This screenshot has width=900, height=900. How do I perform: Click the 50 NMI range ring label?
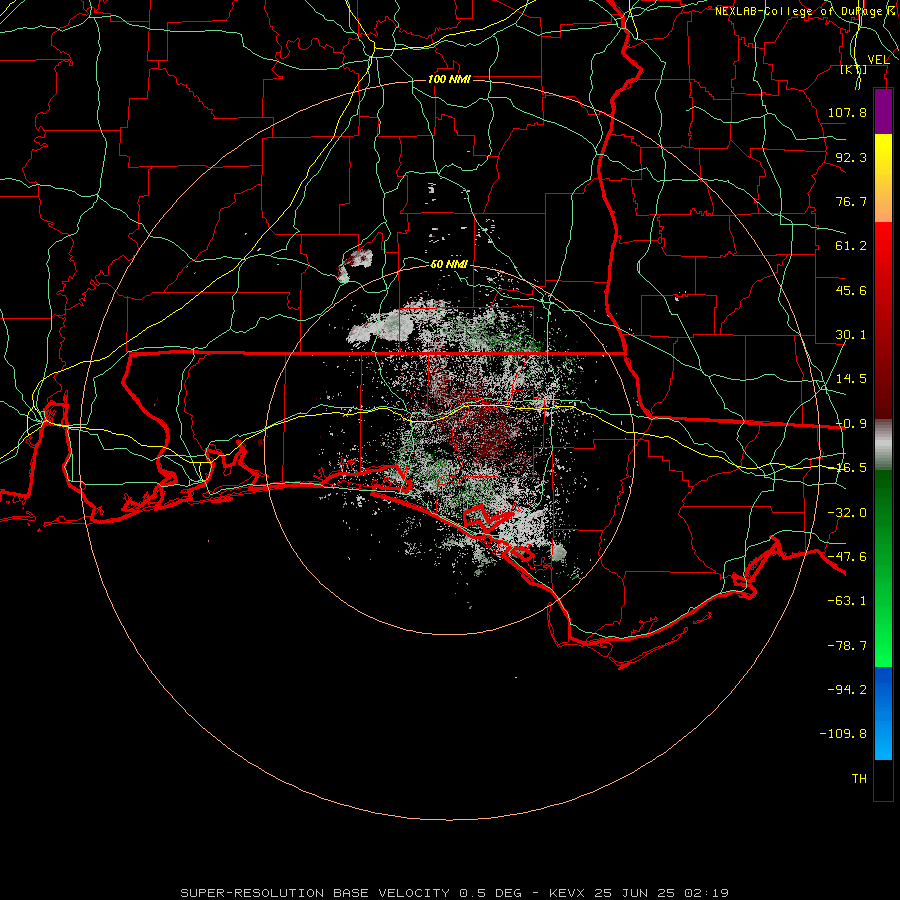[x=449, y=265]
